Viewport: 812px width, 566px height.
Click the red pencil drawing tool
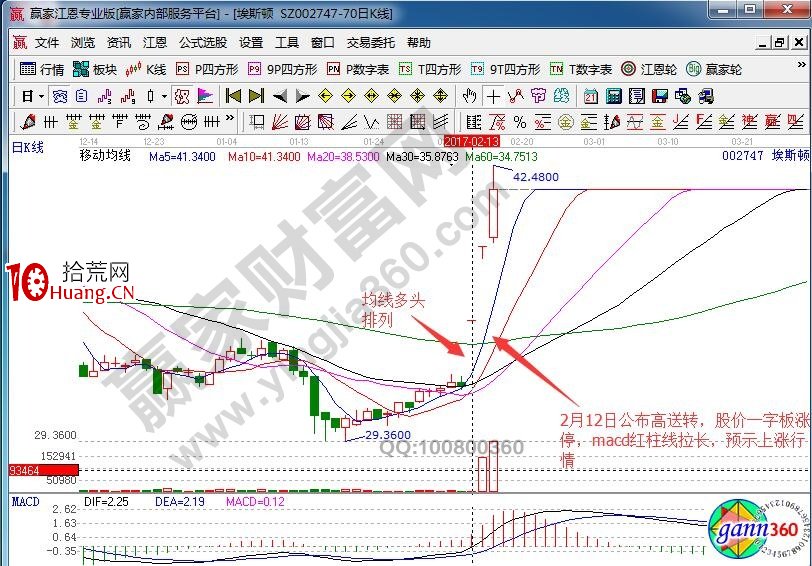28,122
